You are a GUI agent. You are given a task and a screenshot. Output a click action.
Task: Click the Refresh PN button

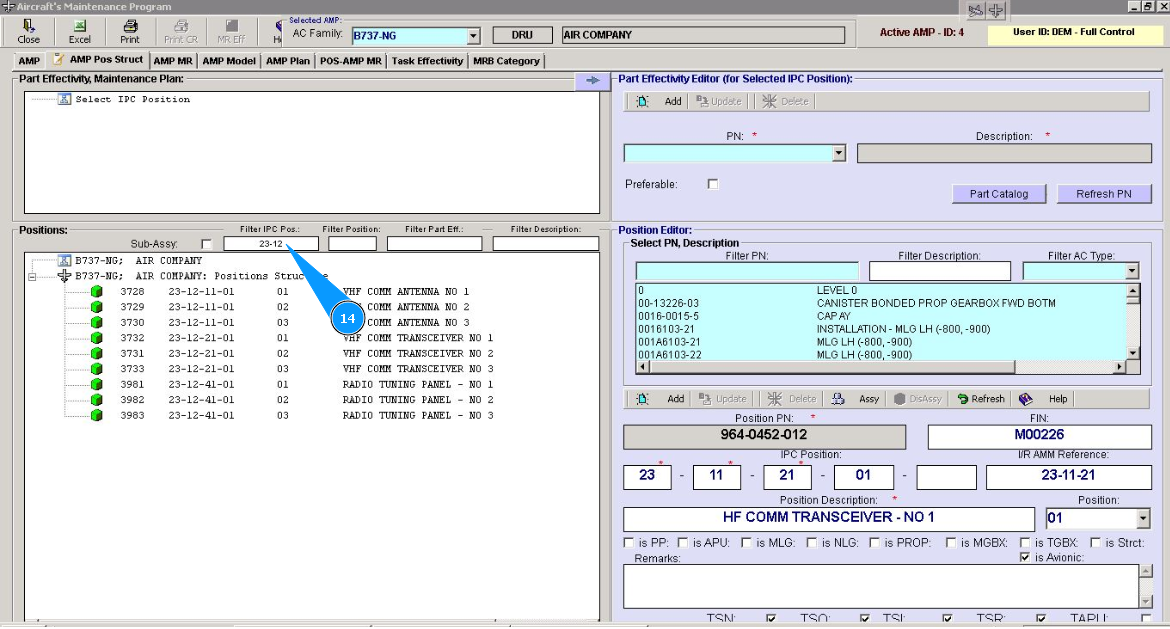1103,194
